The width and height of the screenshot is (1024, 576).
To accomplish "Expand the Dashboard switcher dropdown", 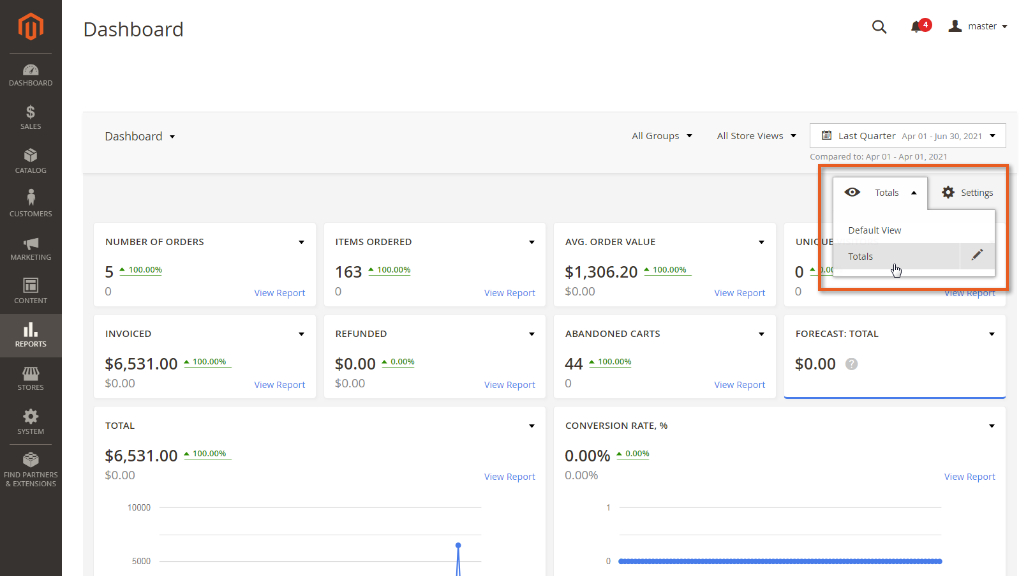I will point(140,136).
